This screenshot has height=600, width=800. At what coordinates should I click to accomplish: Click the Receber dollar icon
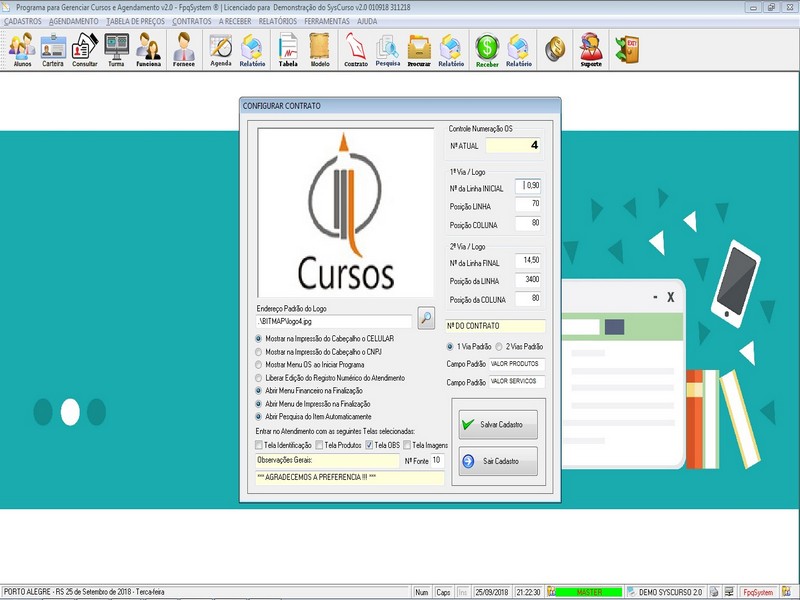pos(487,48)
